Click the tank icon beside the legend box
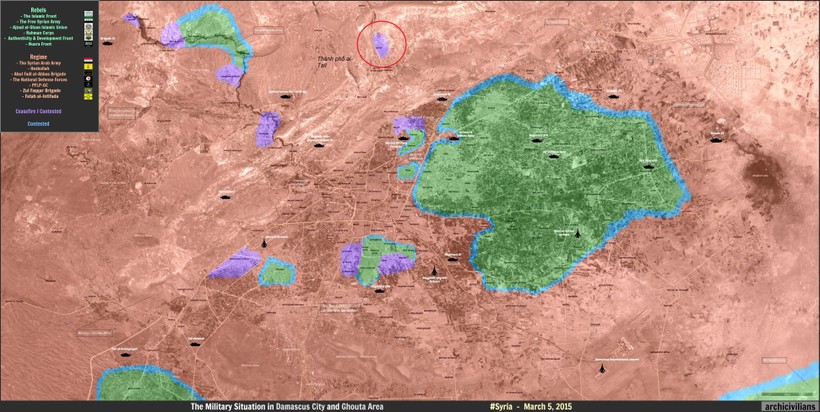Screen dimensions: 820x412 pyautogui.click(x=108, y=43)
